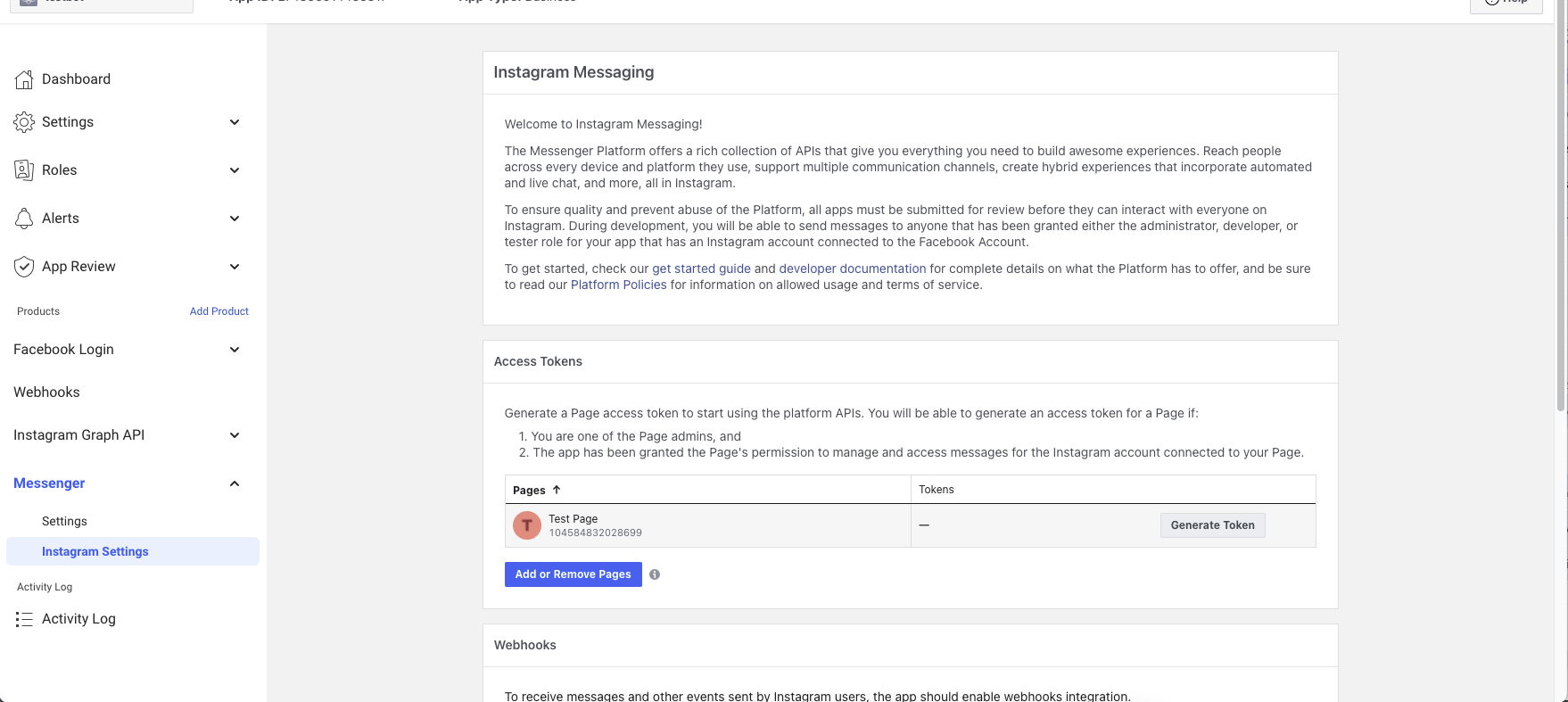1568x702 pixels.
Task: Click the Roles person icon
Action: pyautogui.click(x=24, y=170)
